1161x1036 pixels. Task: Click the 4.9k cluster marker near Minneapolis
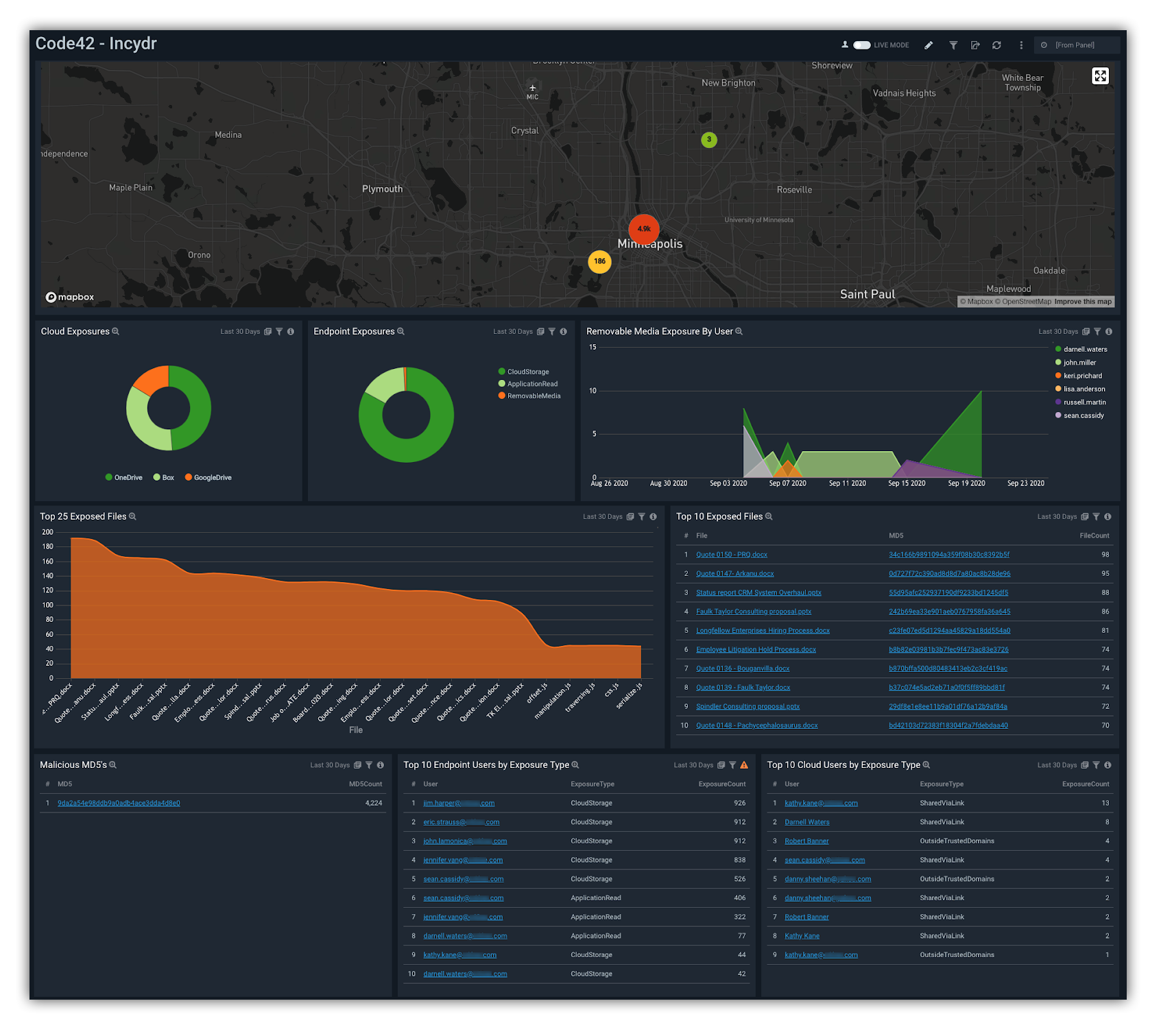point(643,229)
